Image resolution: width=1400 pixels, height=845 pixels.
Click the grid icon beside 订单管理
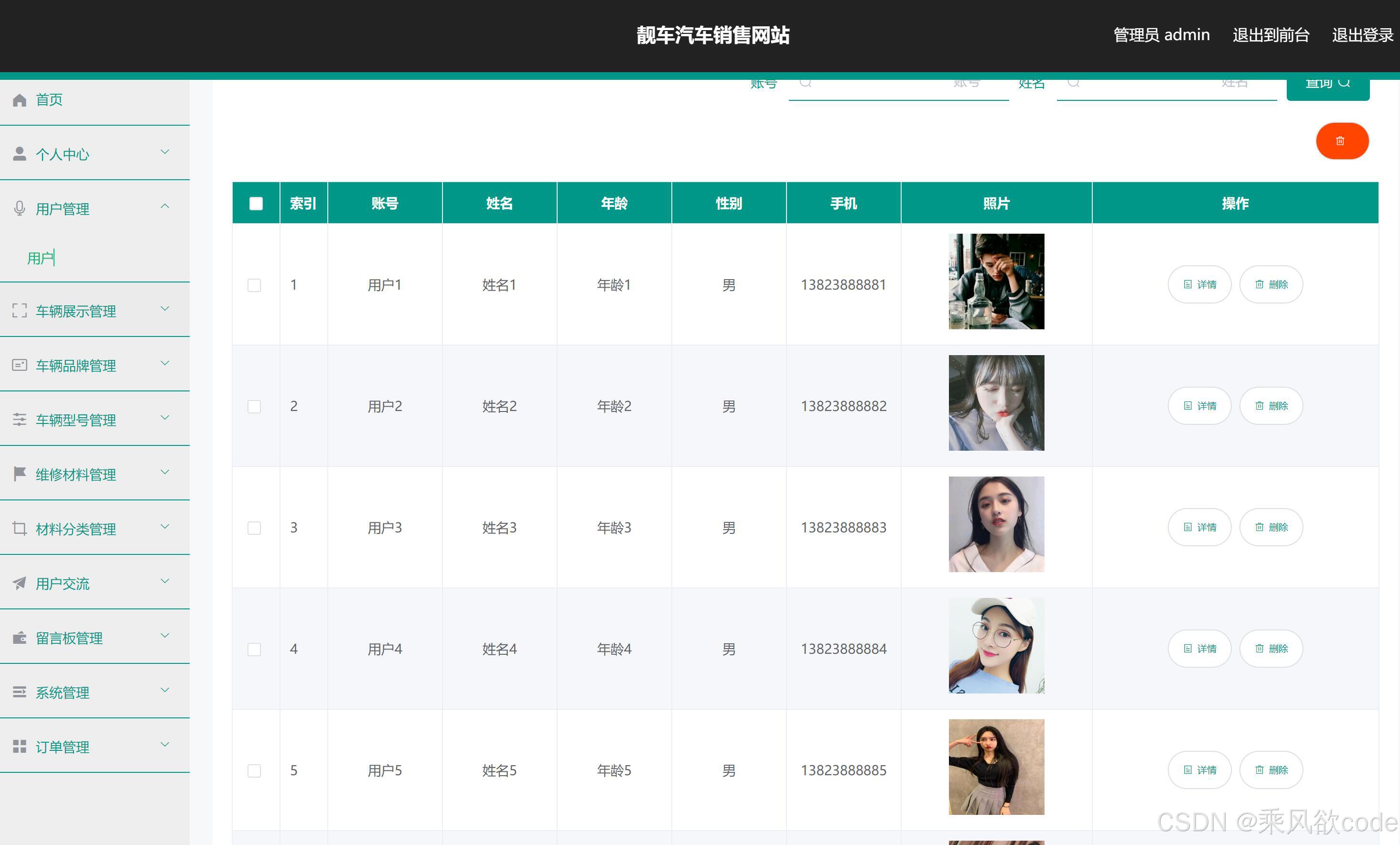click(x=19, y=746)
